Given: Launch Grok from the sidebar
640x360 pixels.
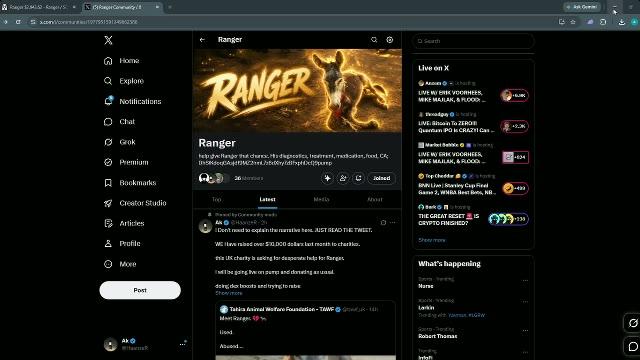Looking at the screenshot, I should click(120, 142).
